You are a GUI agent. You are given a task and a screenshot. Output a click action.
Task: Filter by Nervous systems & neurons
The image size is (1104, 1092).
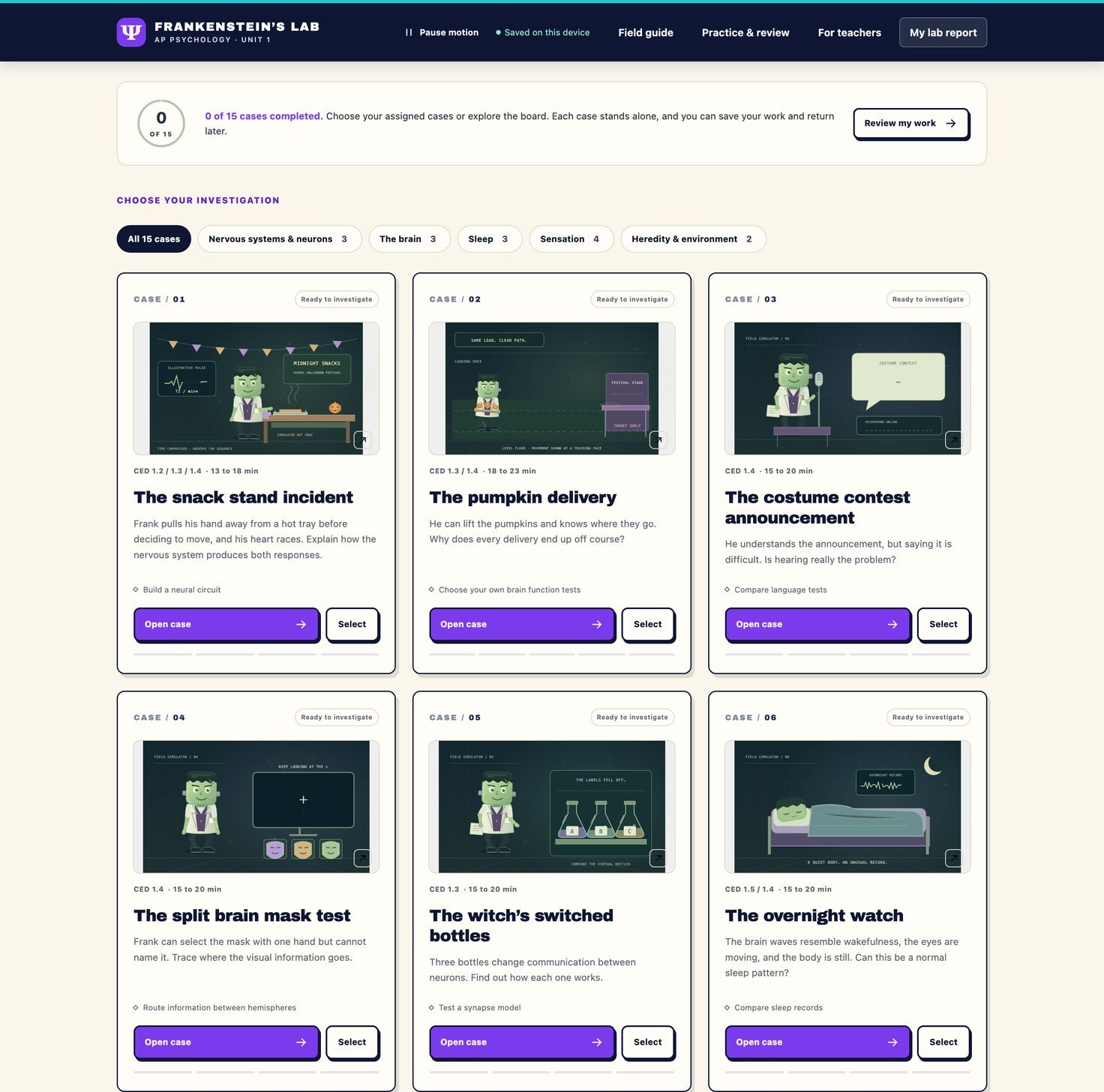click(280, 239)
